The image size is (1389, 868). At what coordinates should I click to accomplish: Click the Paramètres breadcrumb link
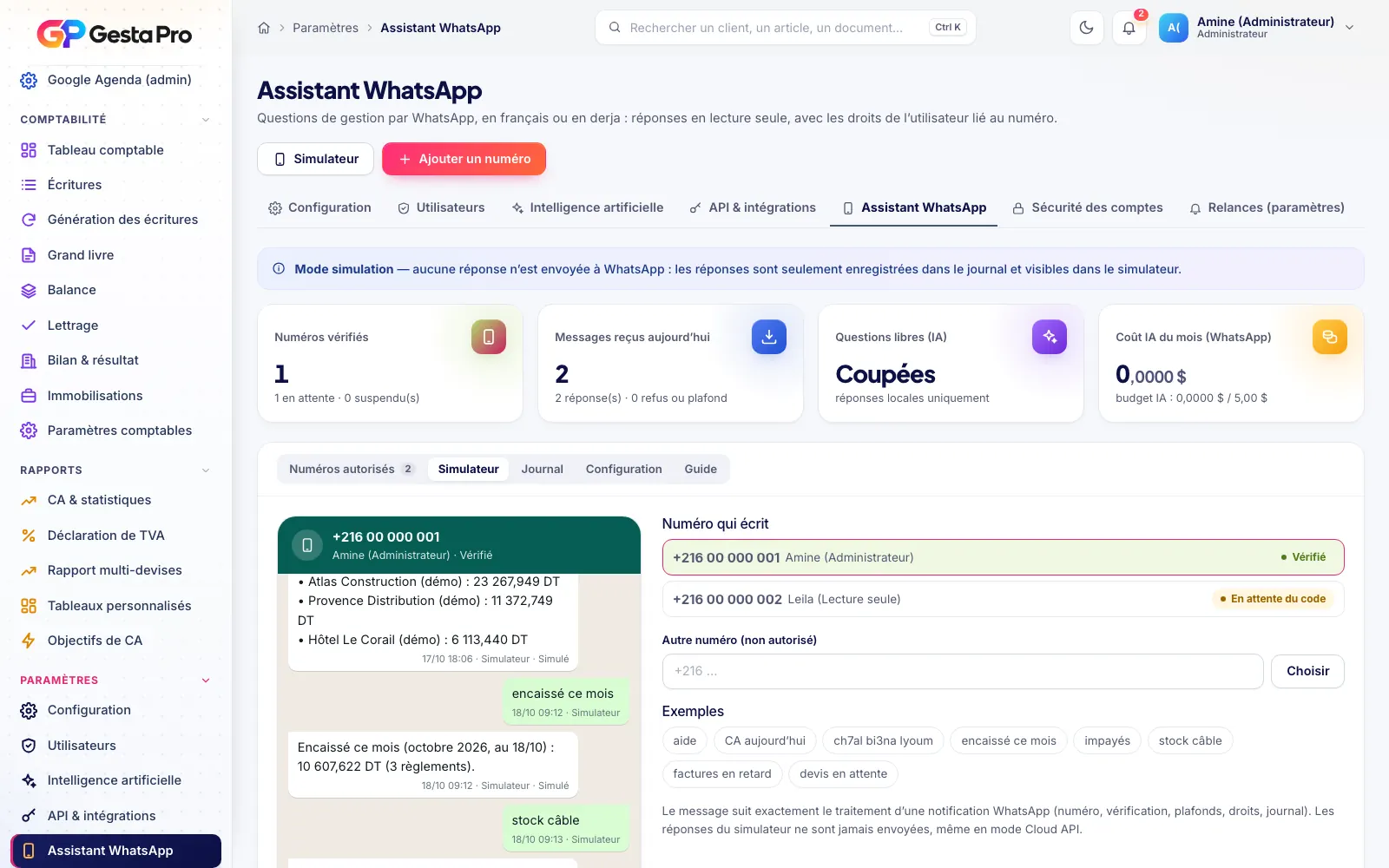(326, 28)
